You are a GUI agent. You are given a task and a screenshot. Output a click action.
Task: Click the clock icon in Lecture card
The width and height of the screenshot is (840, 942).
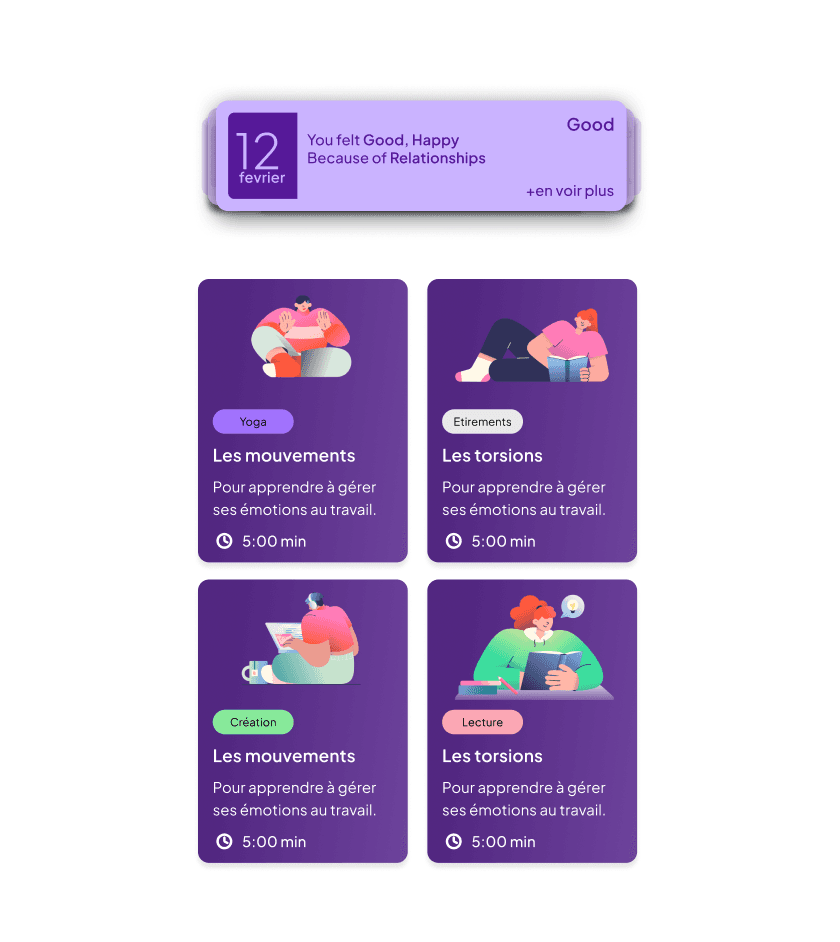[454, 842]
